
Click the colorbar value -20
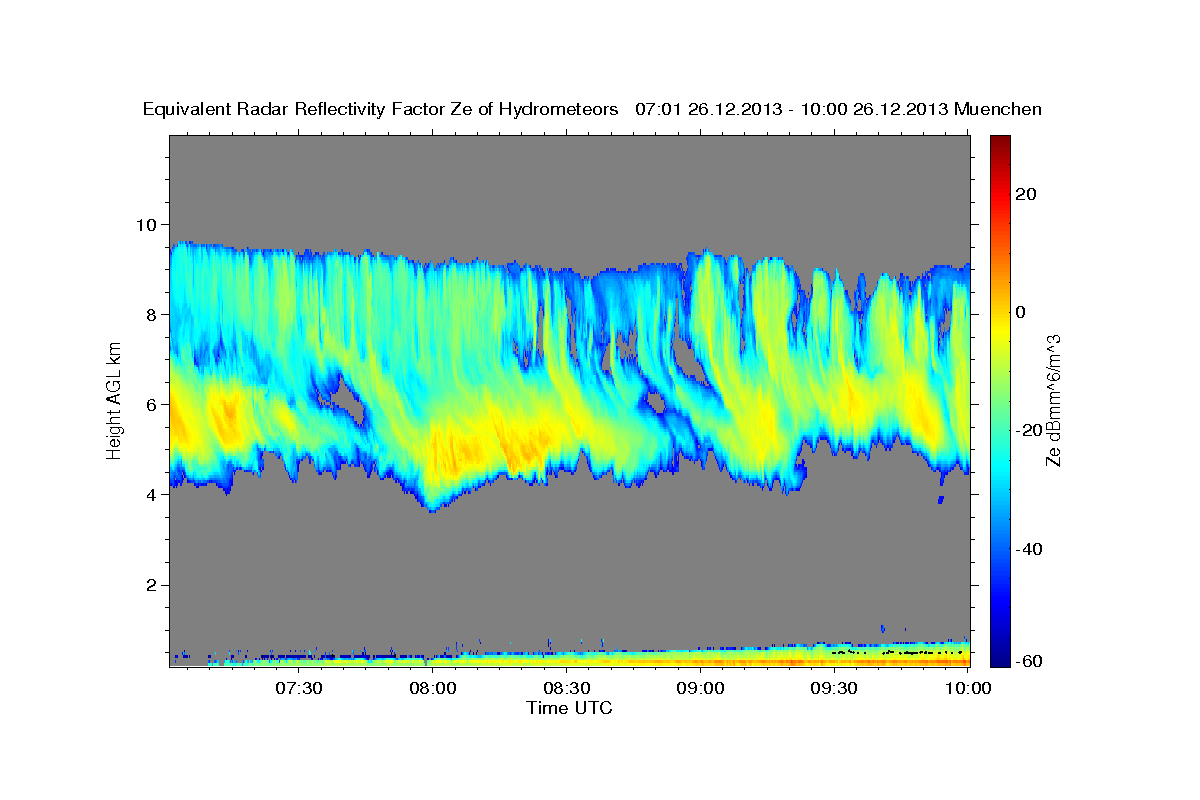1027,431
